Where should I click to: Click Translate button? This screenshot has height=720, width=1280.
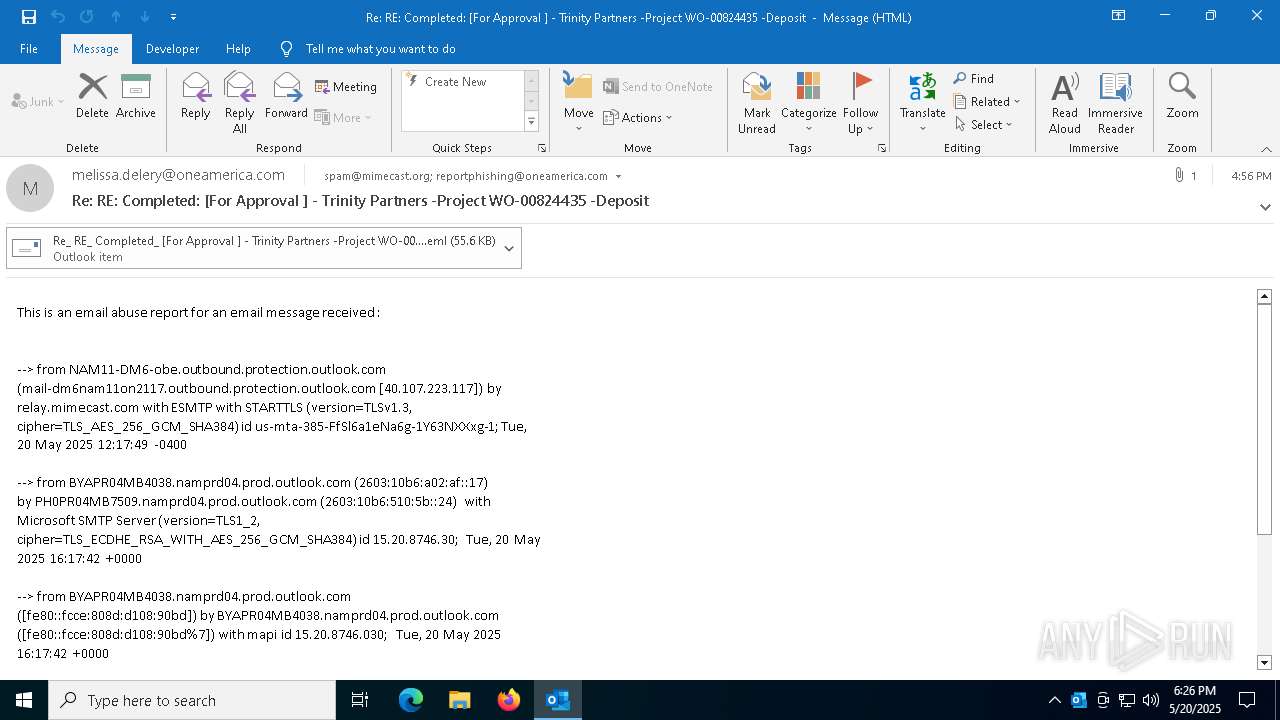(x=922, y=103)
